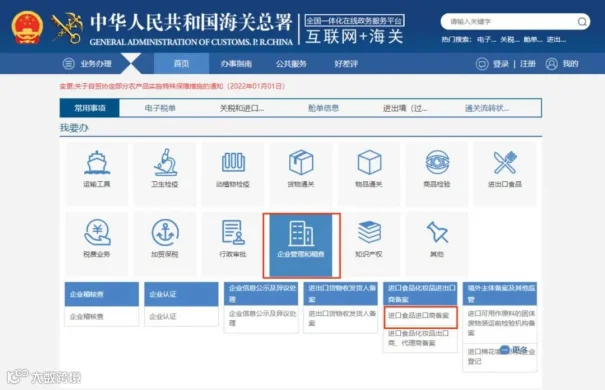Open the 进口食品进口商备案 link

pyautogui.click(x=419, y=316)
